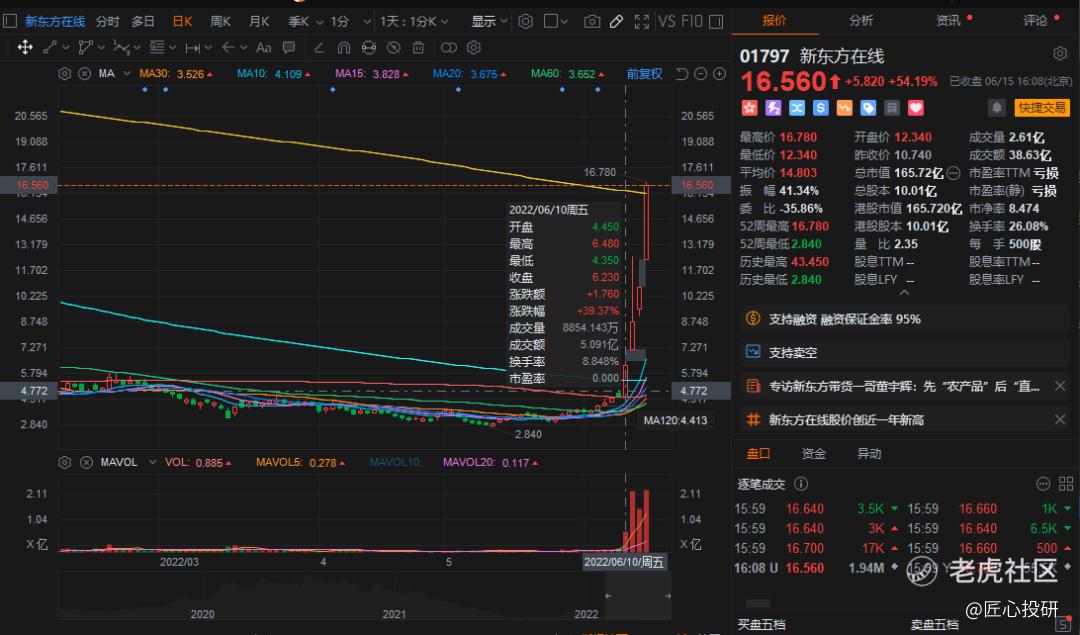The image size is (1080, 635).
Task: Click the blue S tag icon
Action: click(820, 108)
